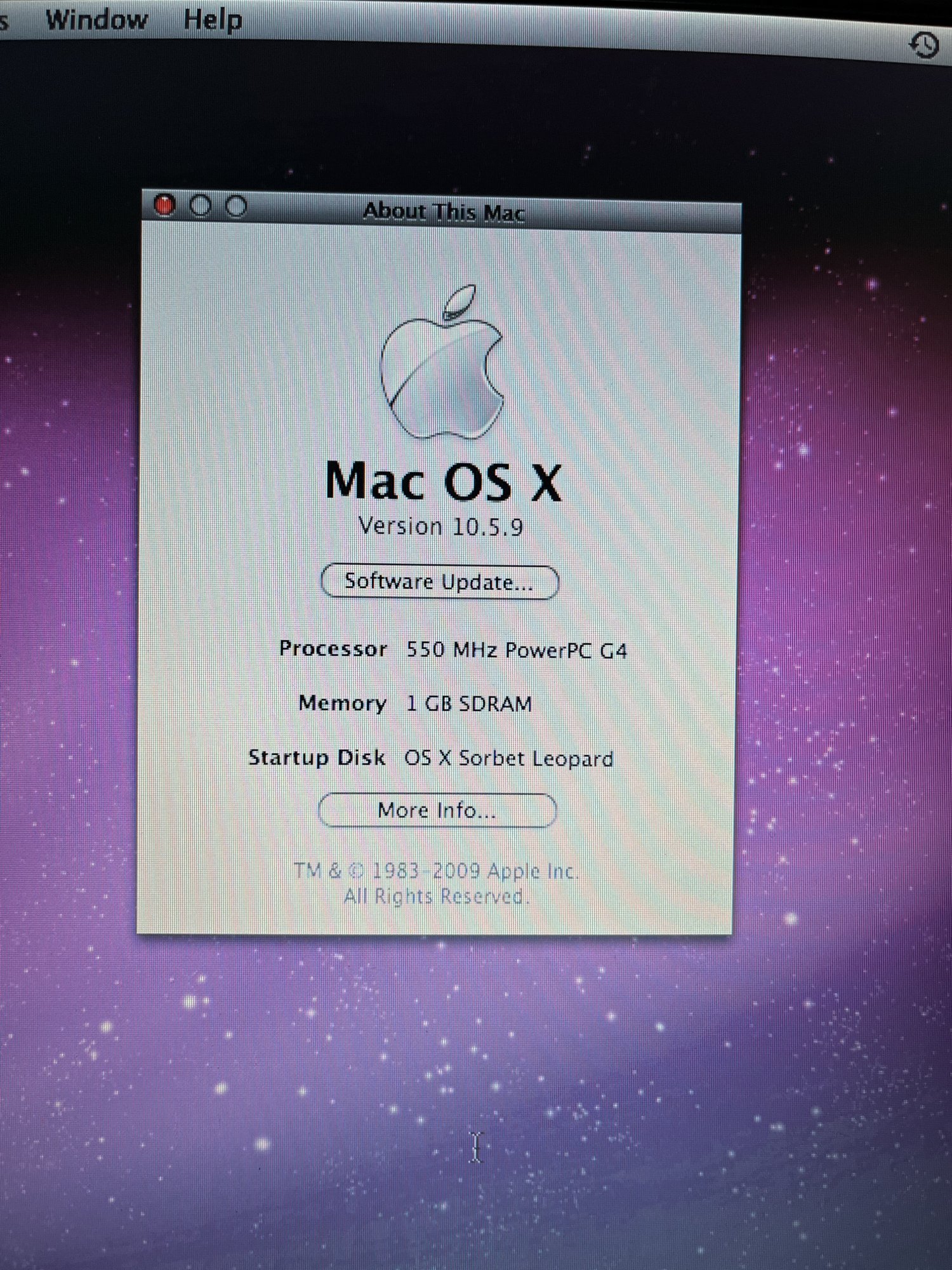Select the 550 MHz PowerPC G4 text
Viewport: 952px width, 1270px height.
point(517,650)
